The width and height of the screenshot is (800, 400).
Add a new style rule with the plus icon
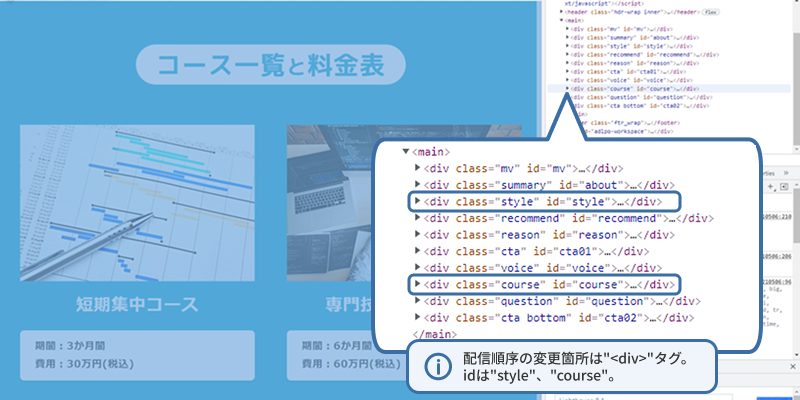tap(771, 187)
